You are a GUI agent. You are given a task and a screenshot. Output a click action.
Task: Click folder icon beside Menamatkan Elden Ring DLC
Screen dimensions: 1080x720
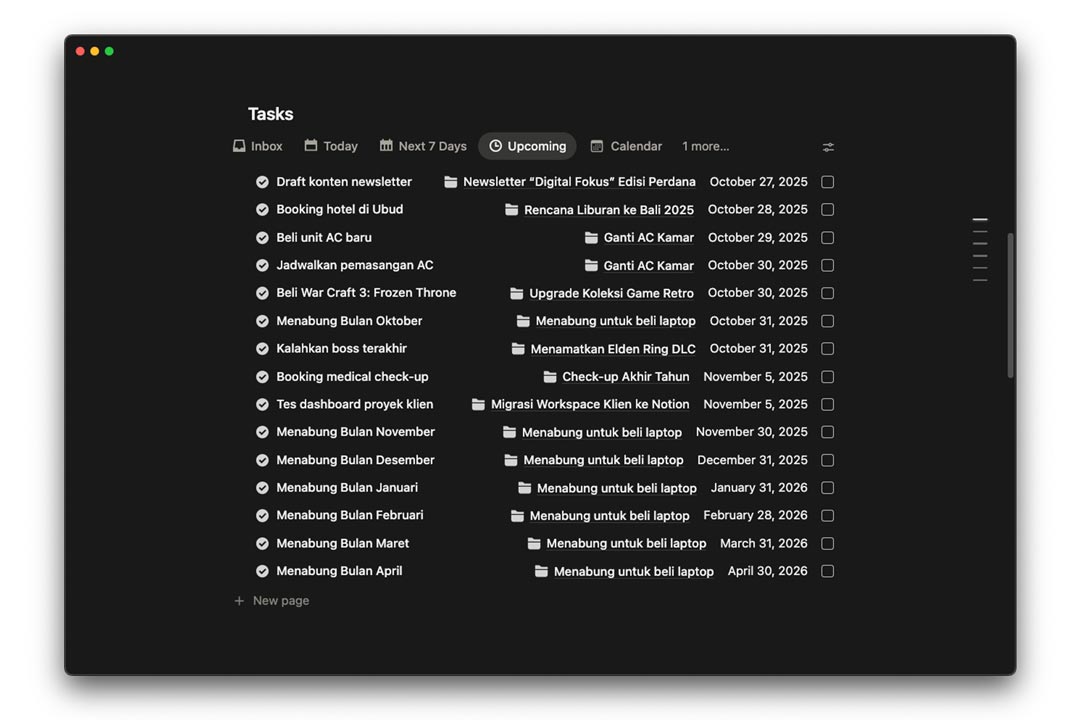tap(518, 349)
